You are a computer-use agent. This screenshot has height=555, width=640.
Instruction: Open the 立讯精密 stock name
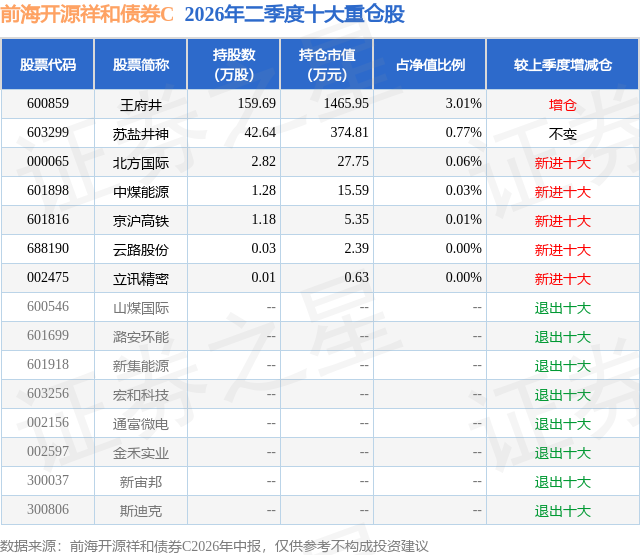(141, 279)
